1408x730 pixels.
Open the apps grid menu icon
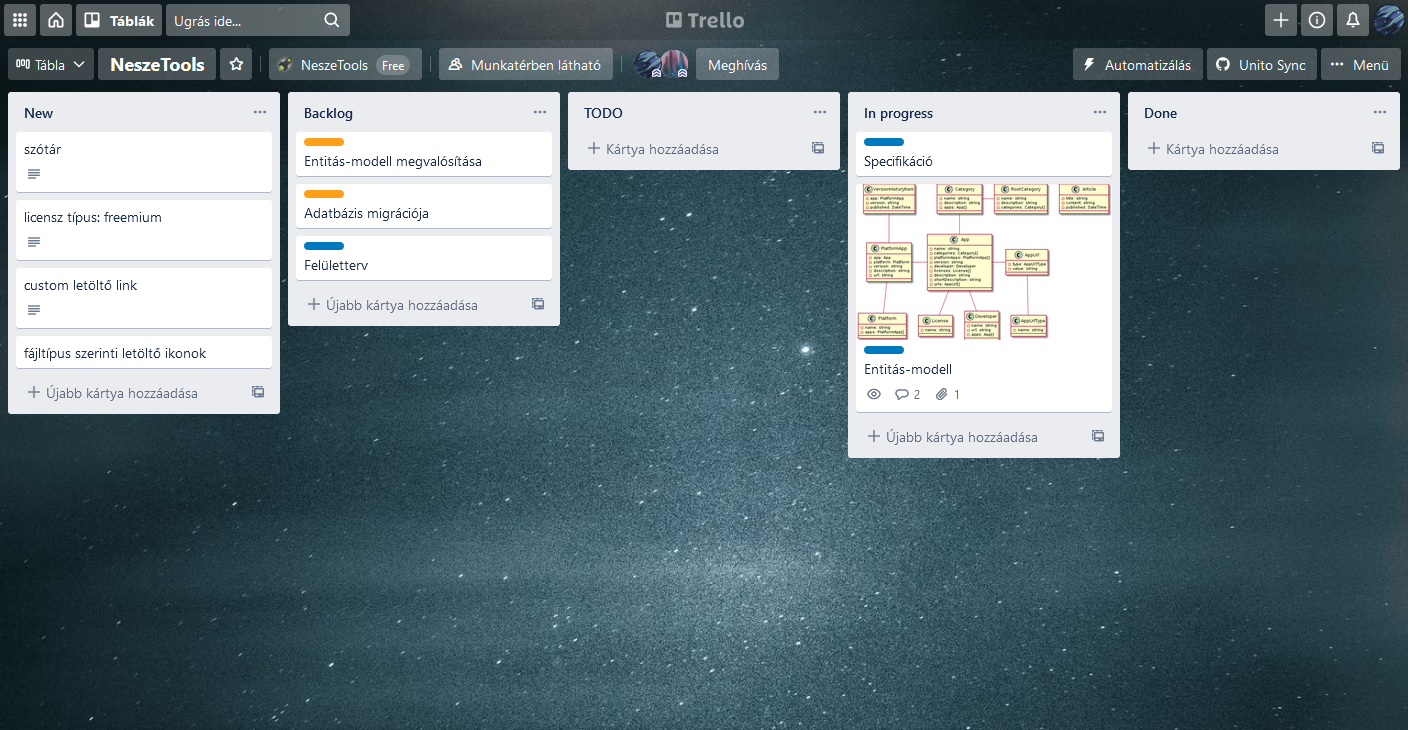(20, 20)
